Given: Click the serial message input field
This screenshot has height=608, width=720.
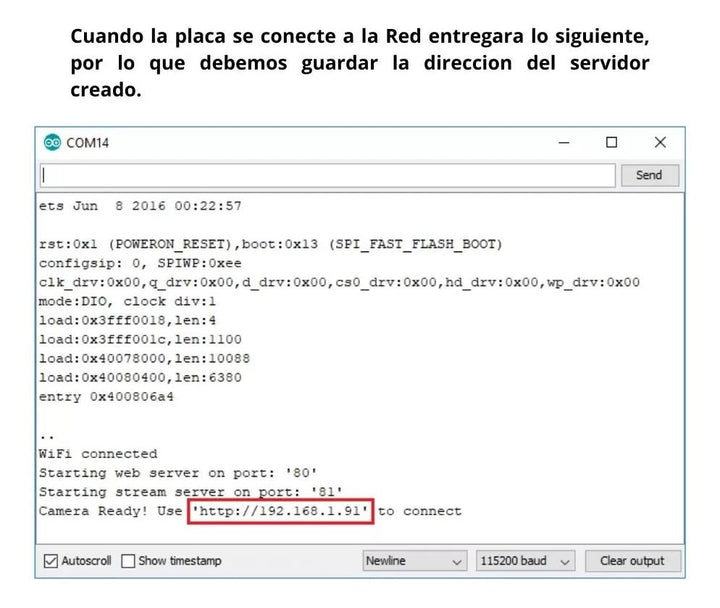Looking at the screenshot, I should point(327,175).
